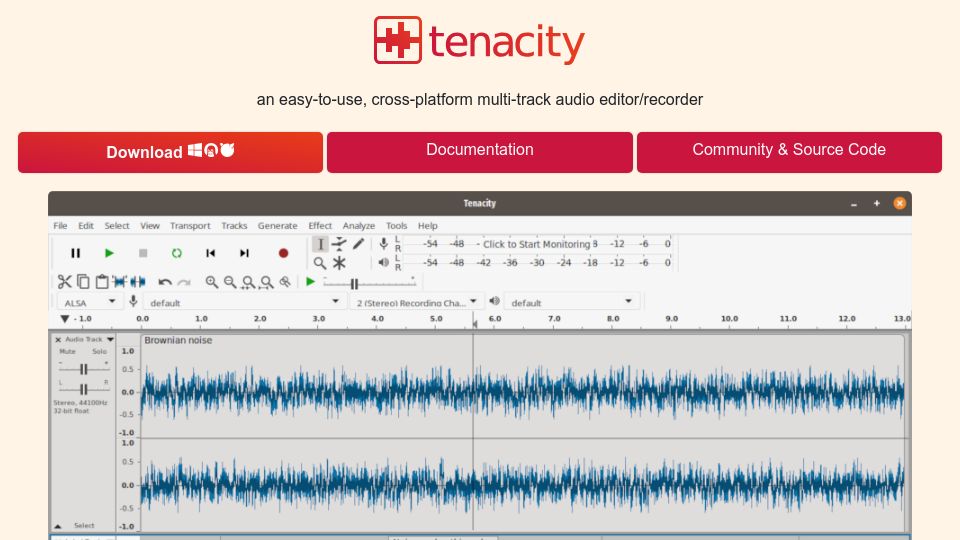The image size is (960, 540).
Task: Mute the audio track
Action: pyautogui.click(x=67, y=351)
